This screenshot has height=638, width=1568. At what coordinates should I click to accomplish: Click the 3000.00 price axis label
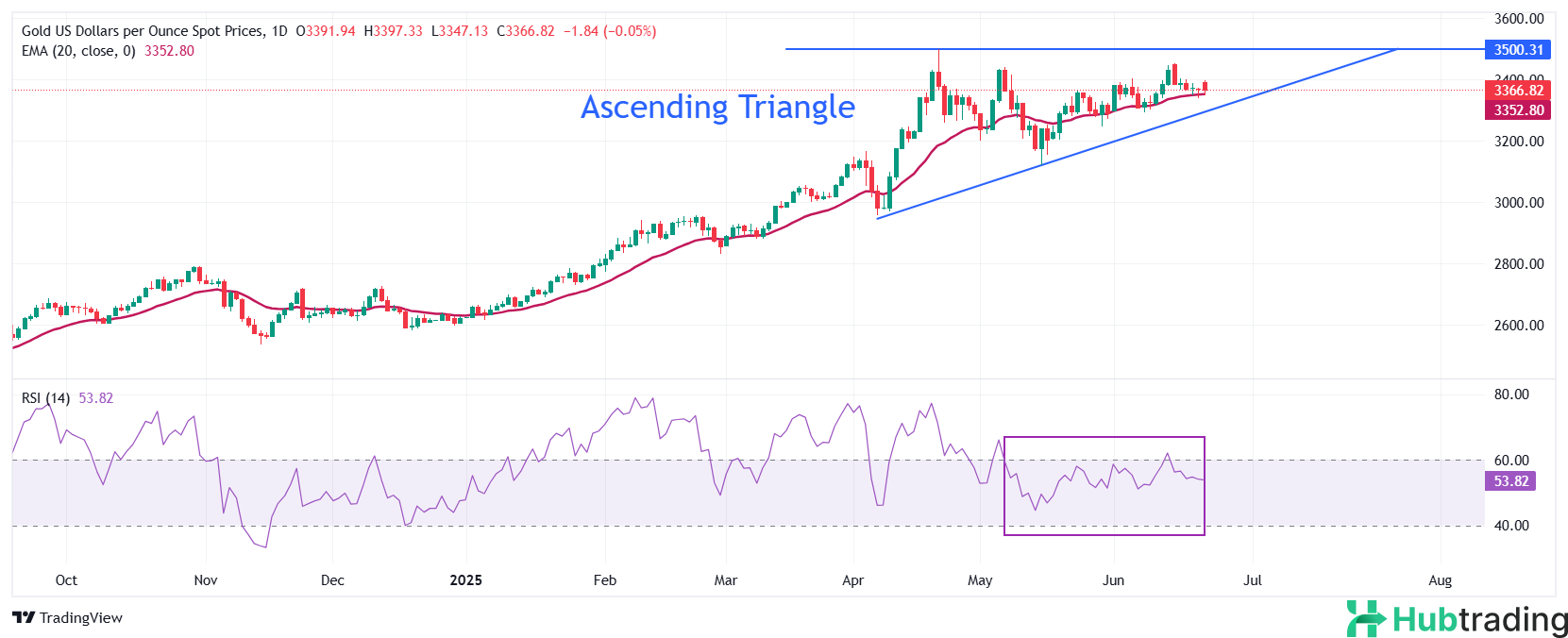(x=1518, y=203)
